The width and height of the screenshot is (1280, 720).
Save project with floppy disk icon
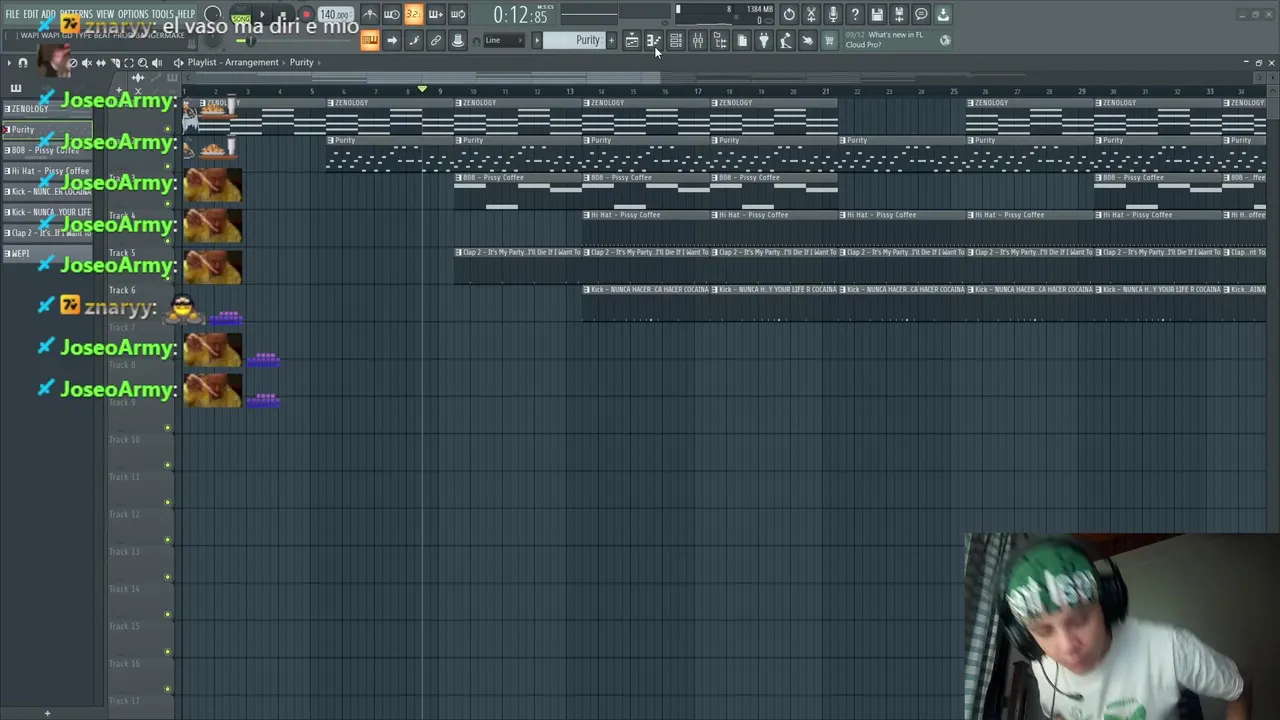click(x=877, y=14)
